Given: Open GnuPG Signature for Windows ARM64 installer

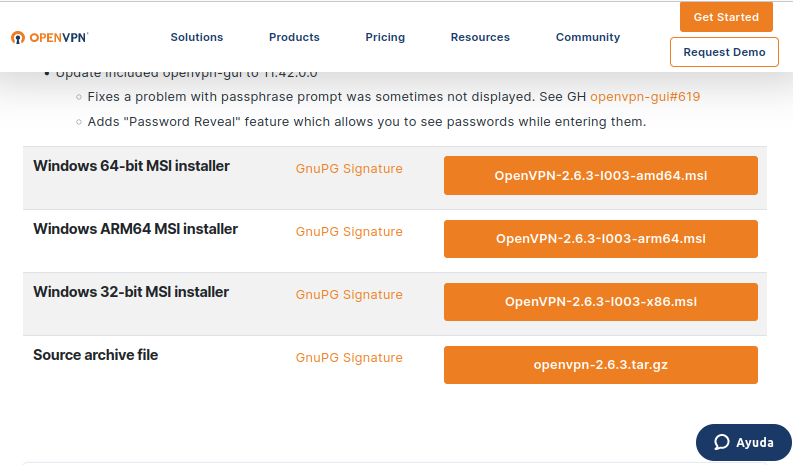Looking at the screenshot, I should tap(349, 232).
